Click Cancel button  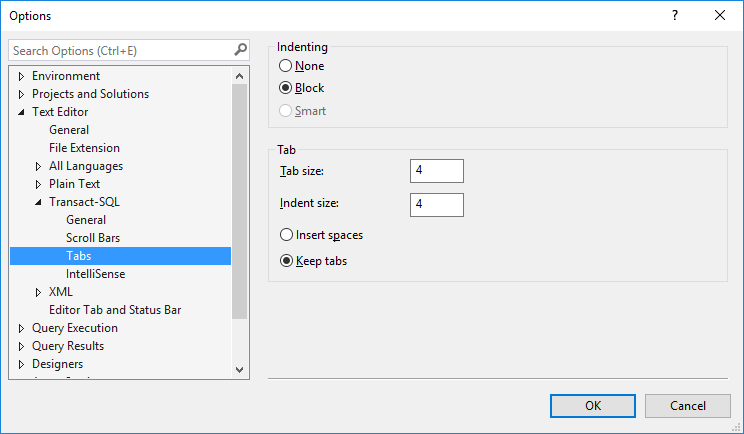pyautogui.click(x=688, y=406)
